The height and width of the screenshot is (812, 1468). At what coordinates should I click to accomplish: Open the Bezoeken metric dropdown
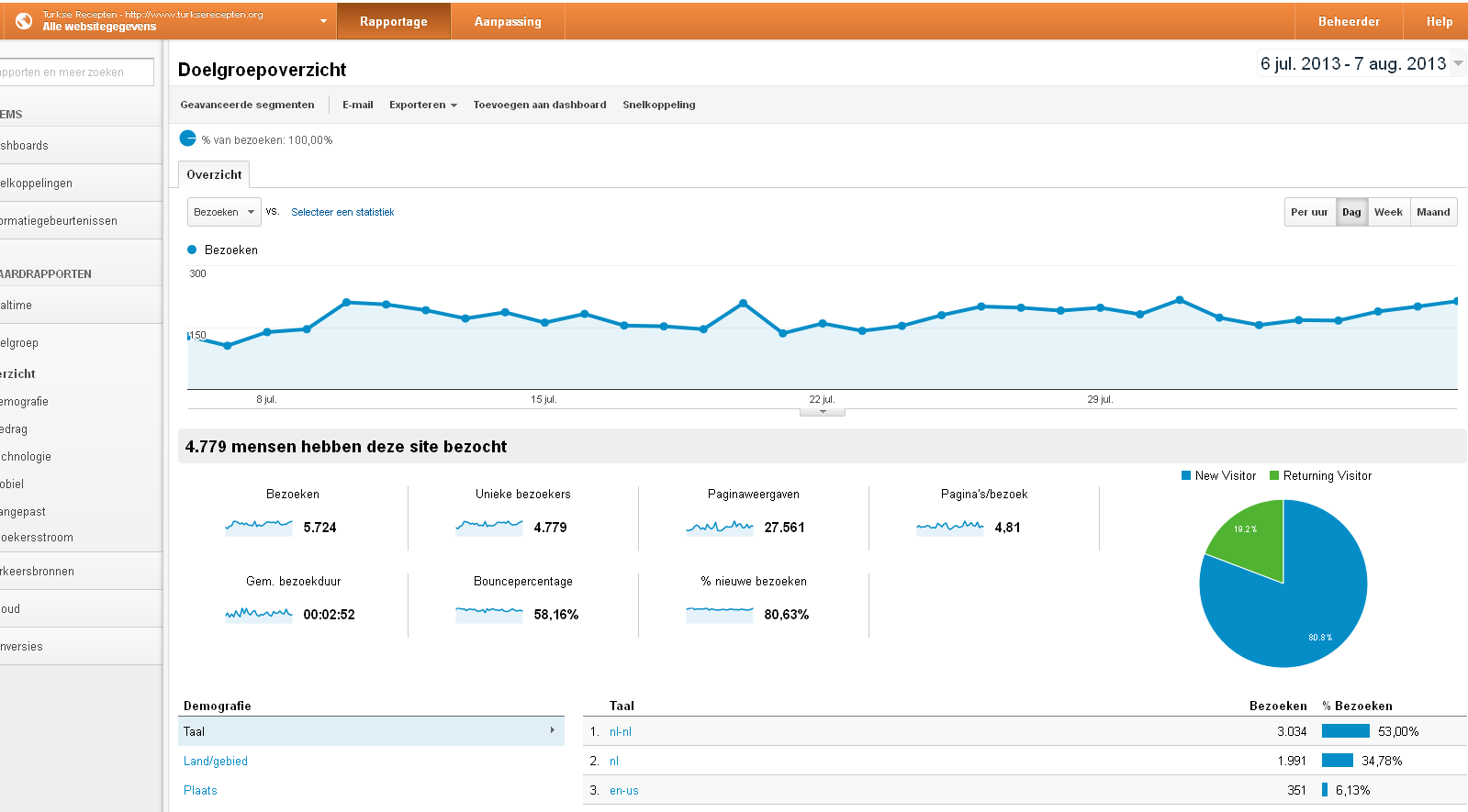click(x=224, y=212)
